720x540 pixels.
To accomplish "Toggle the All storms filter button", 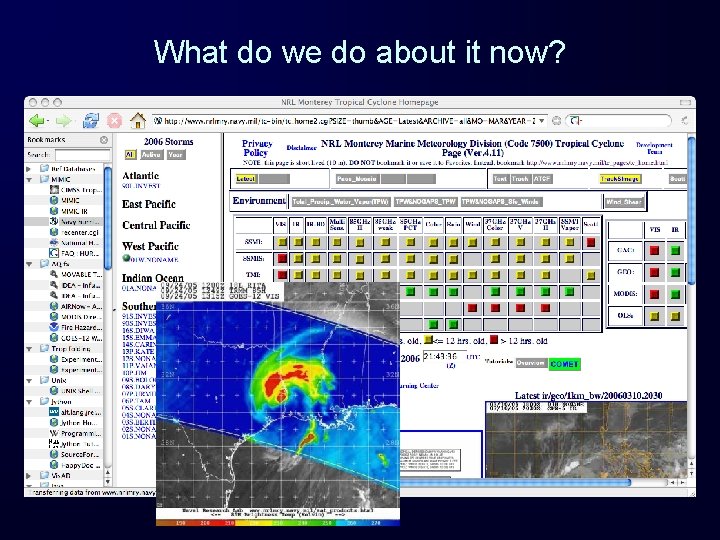I will (130, 155).
